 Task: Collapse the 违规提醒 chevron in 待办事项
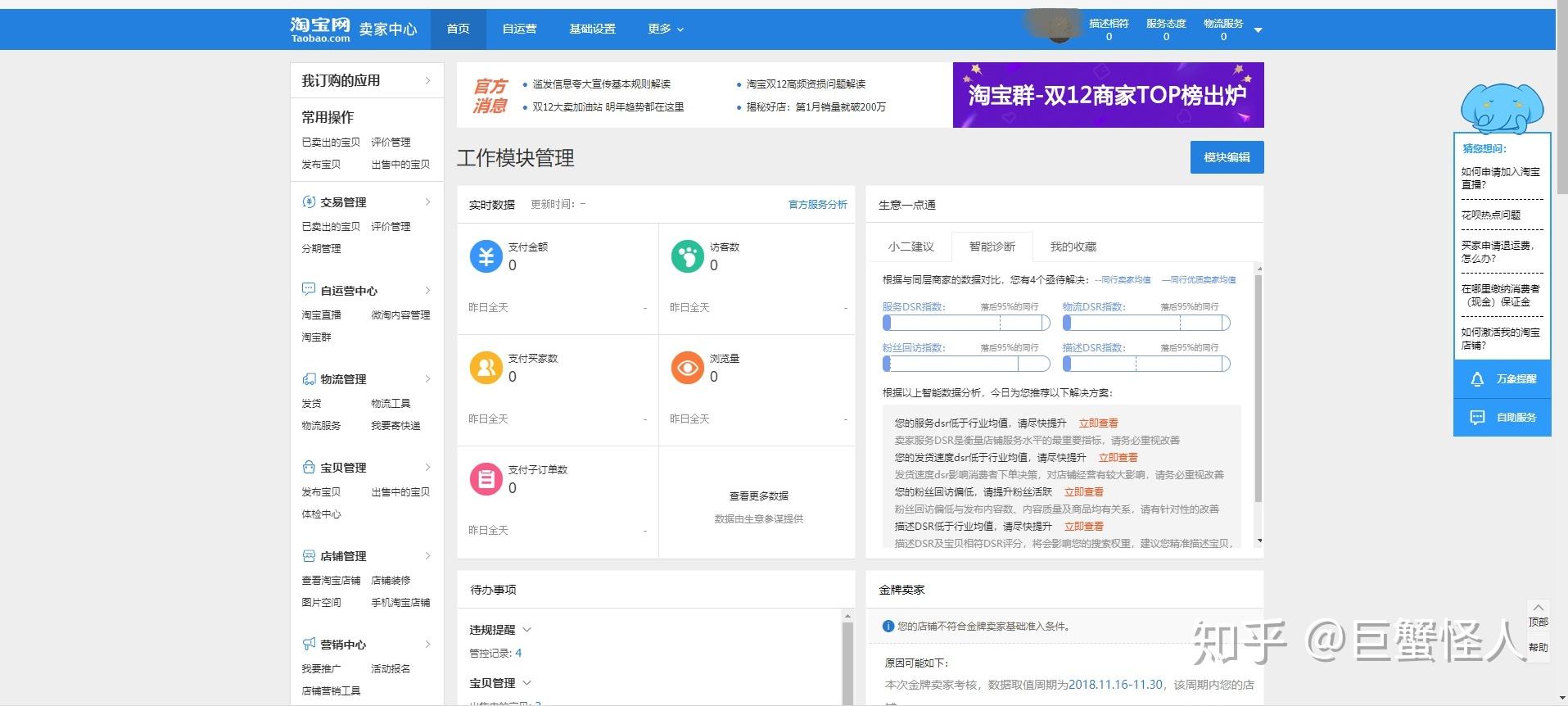tap(526, 630)
